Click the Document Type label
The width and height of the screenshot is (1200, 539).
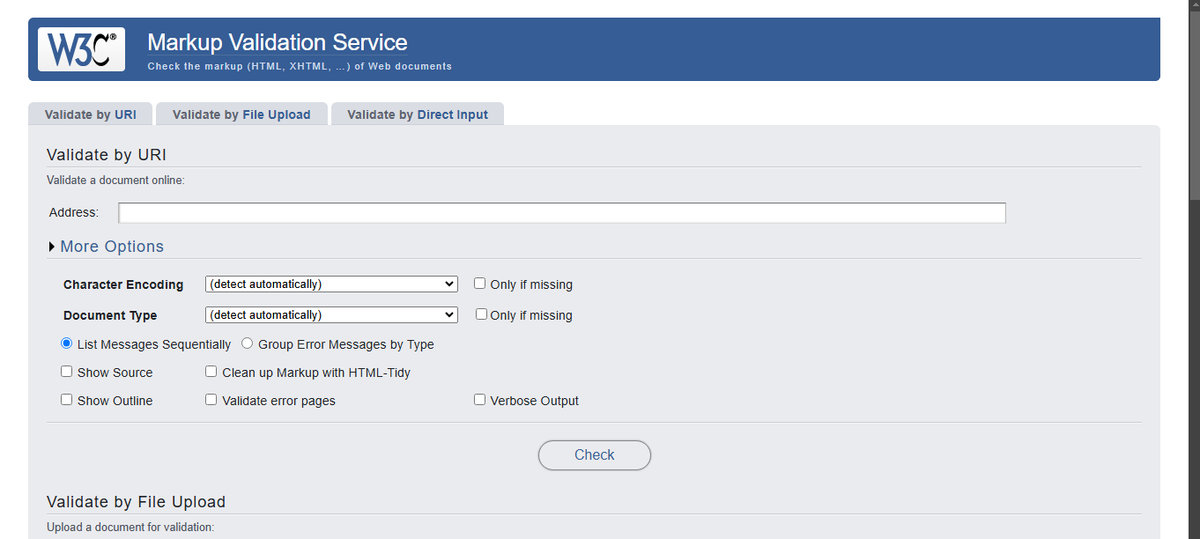pos(110,316)
